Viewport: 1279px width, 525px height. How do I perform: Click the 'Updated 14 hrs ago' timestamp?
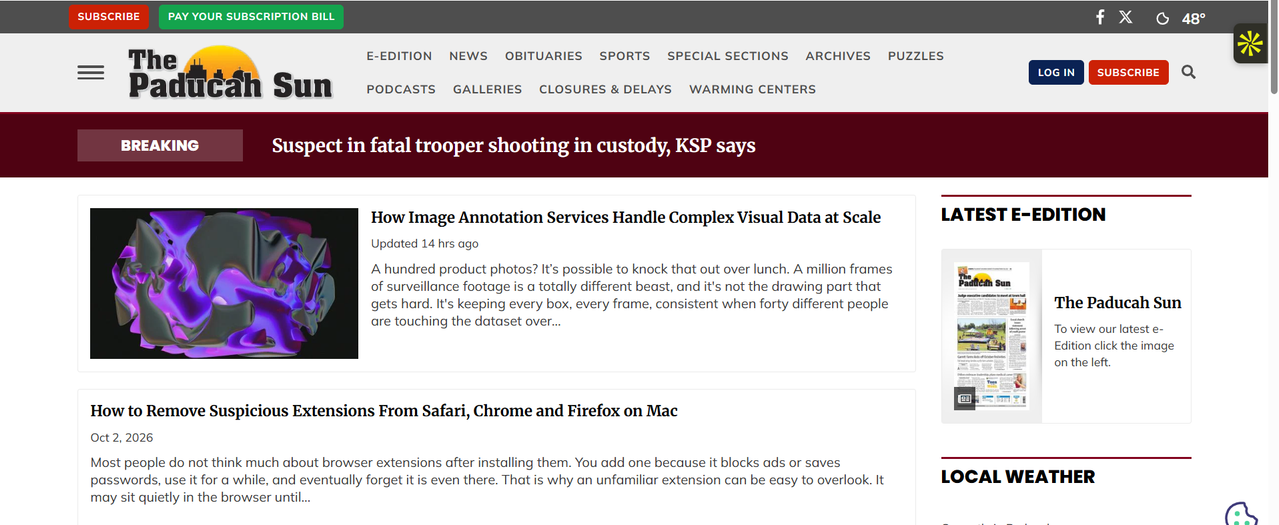pos(425,243)
